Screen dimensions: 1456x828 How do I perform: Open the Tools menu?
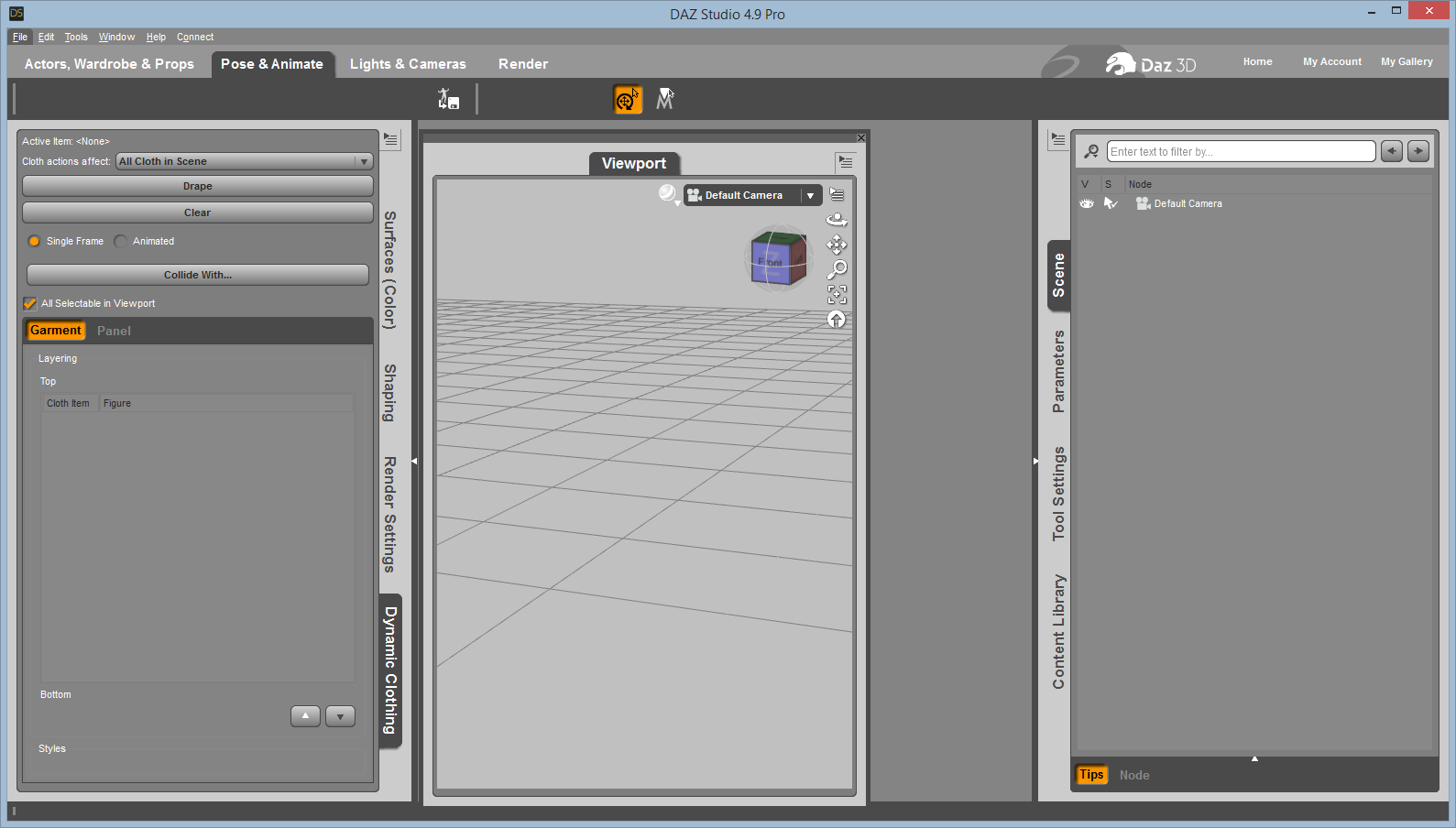[76, 37]
